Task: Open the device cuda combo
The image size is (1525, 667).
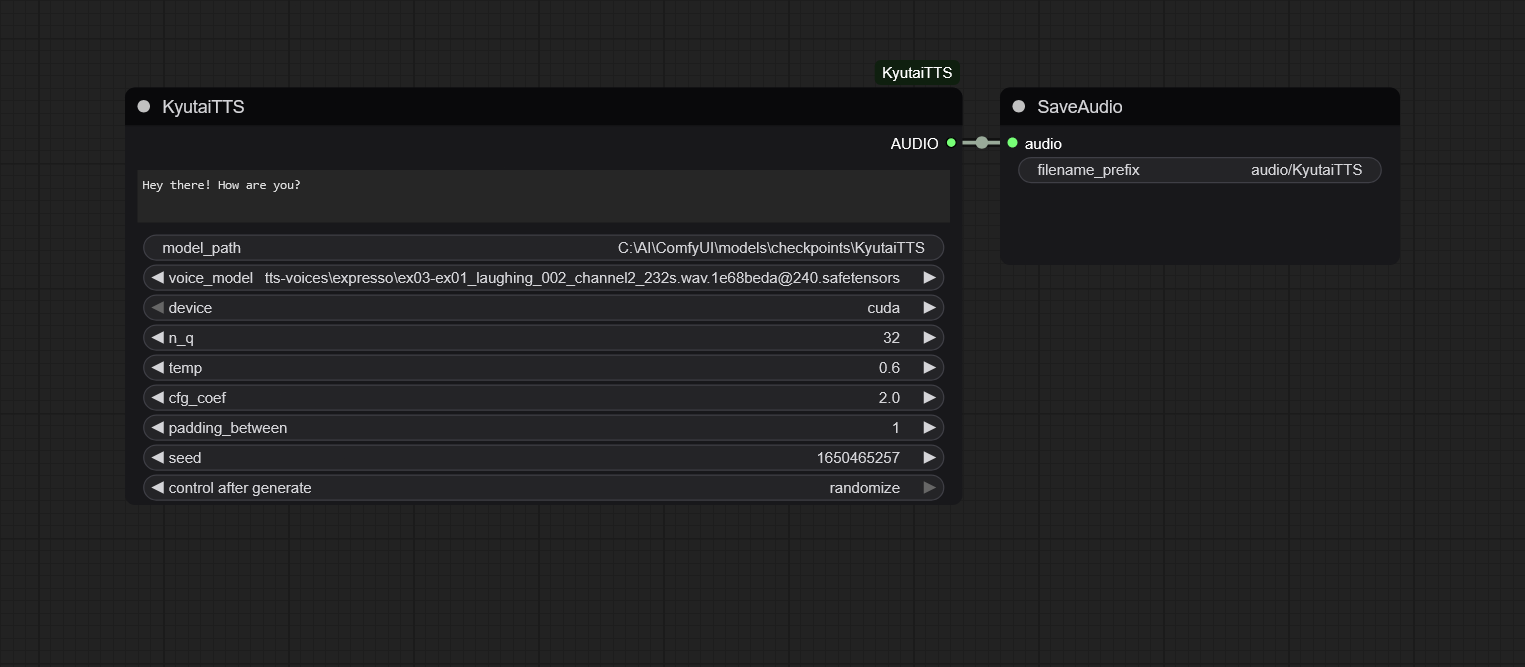Action: point(544,308)
